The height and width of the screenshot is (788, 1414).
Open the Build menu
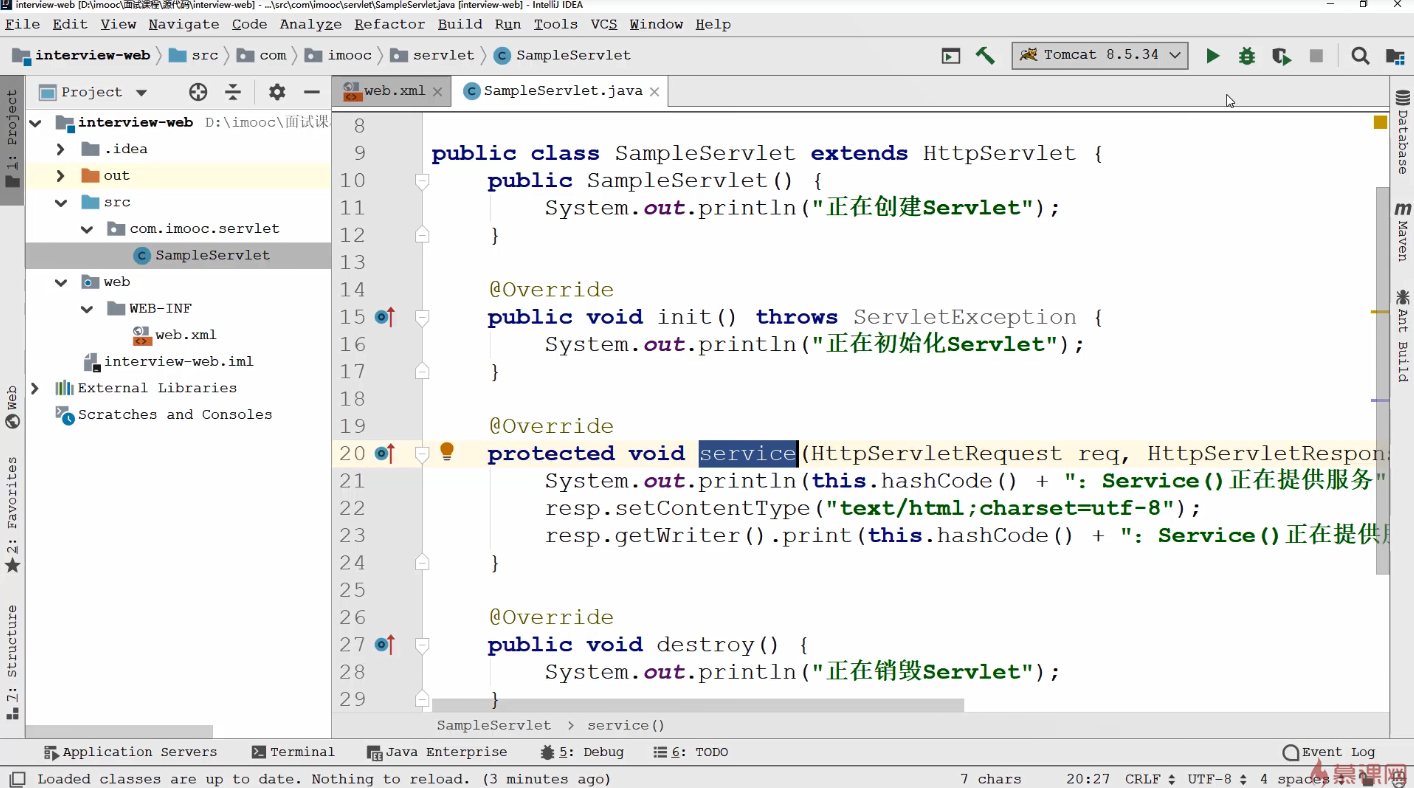click(460, 24)
